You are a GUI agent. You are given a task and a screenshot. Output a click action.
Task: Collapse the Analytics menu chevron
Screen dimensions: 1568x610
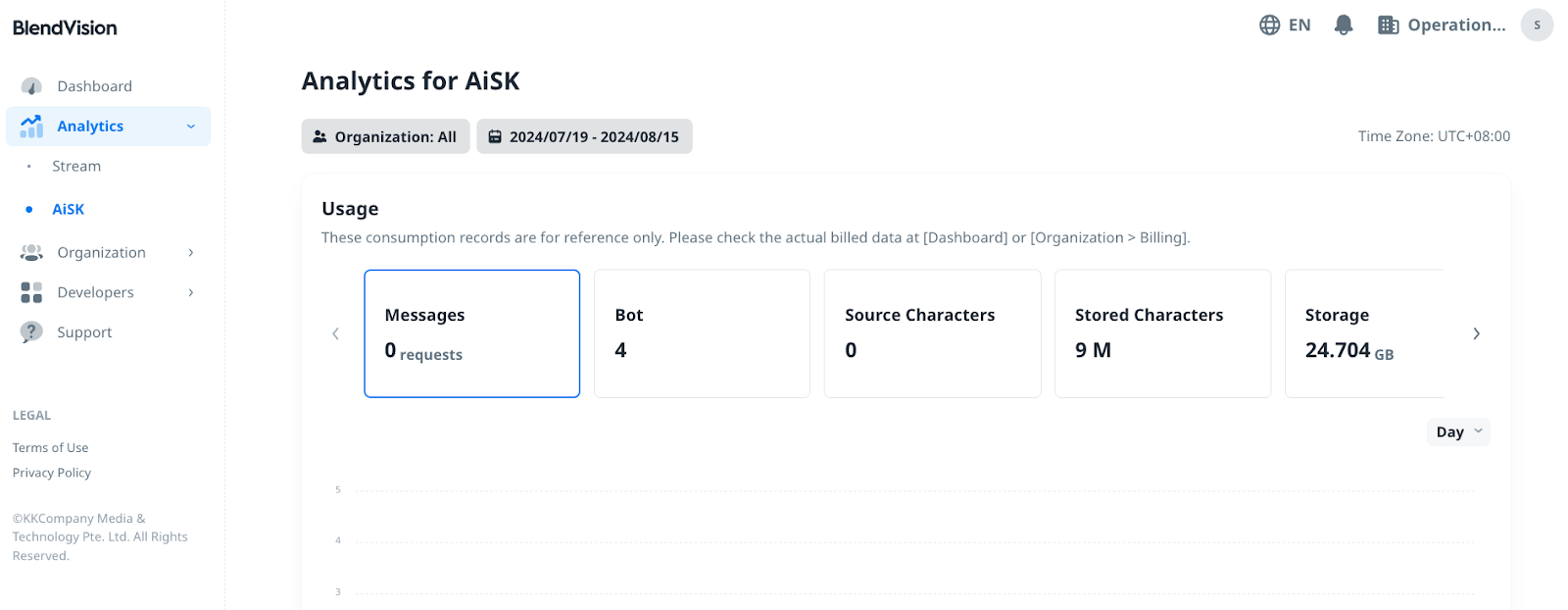pyautogui.click(x=191, y=127)
